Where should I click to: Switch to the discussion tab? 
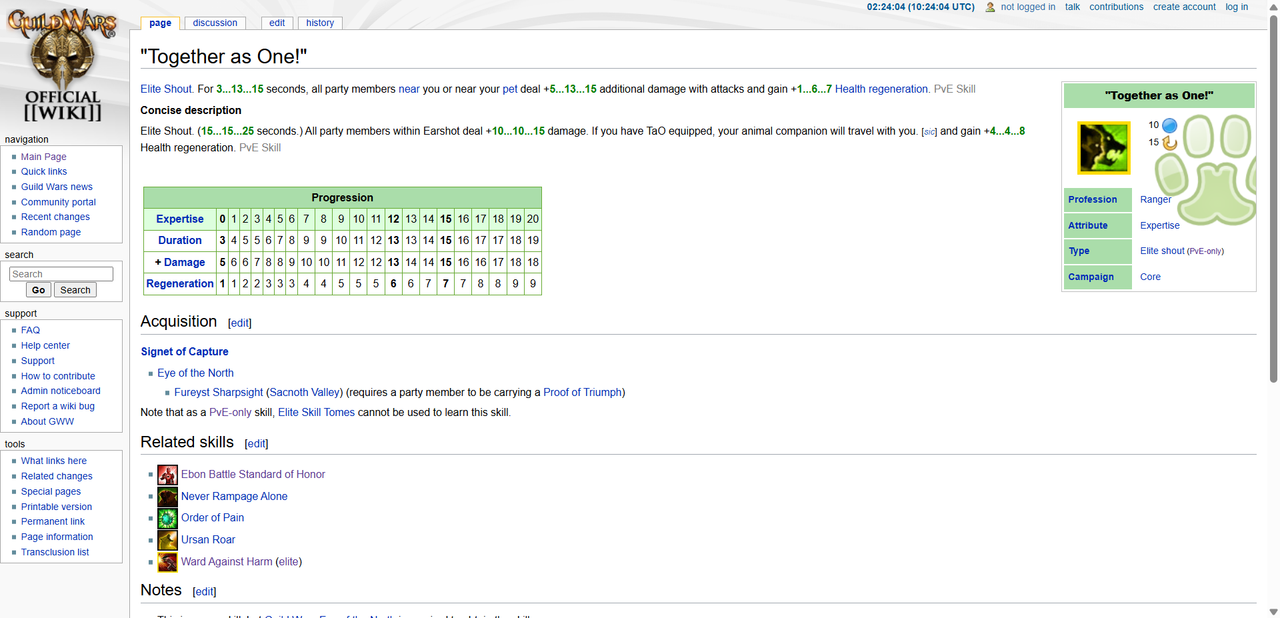tap(215, 23)
